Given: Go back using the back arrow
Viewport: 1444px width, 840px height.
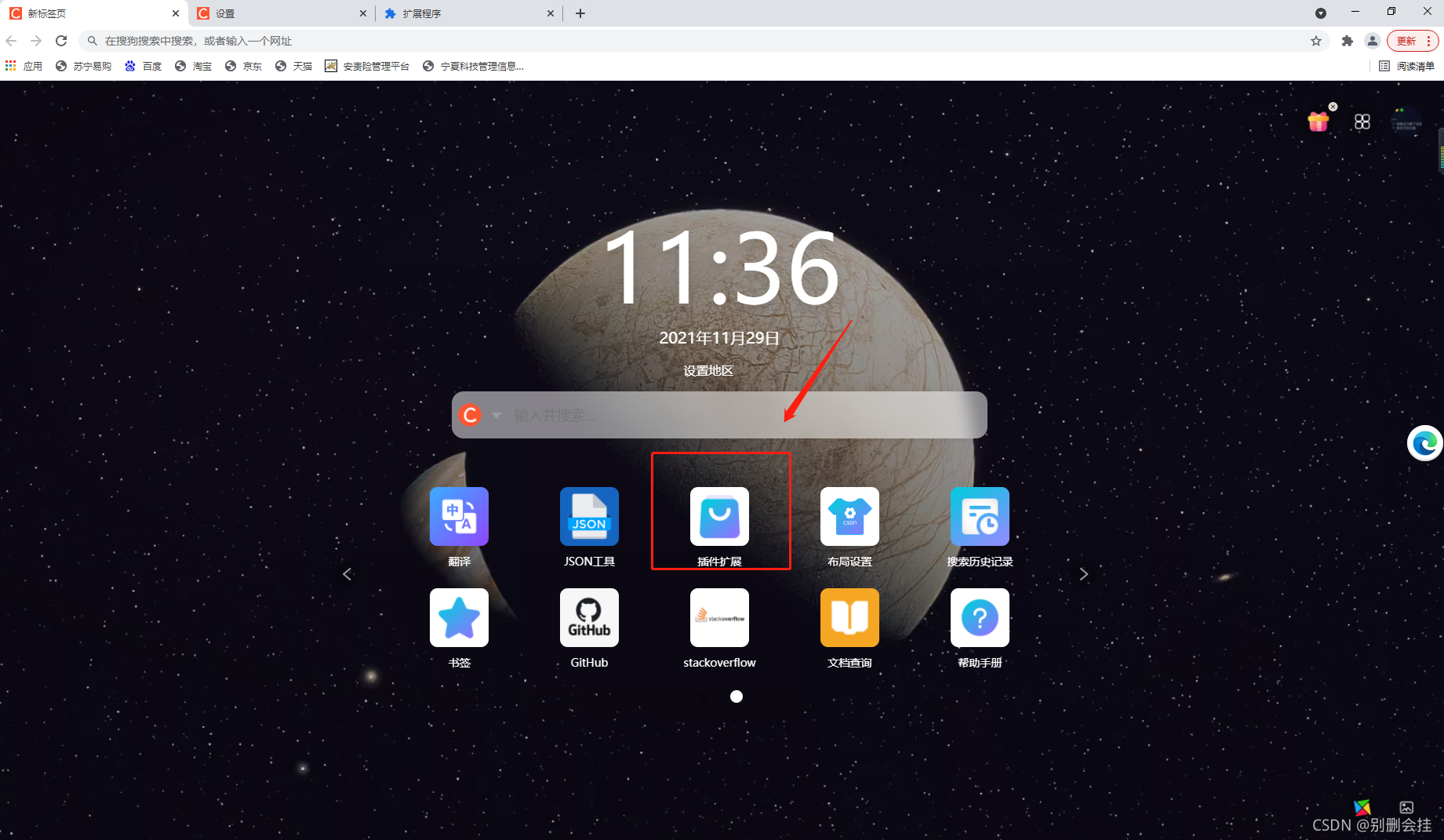Looking at the screenshot, I should [11, 41].
